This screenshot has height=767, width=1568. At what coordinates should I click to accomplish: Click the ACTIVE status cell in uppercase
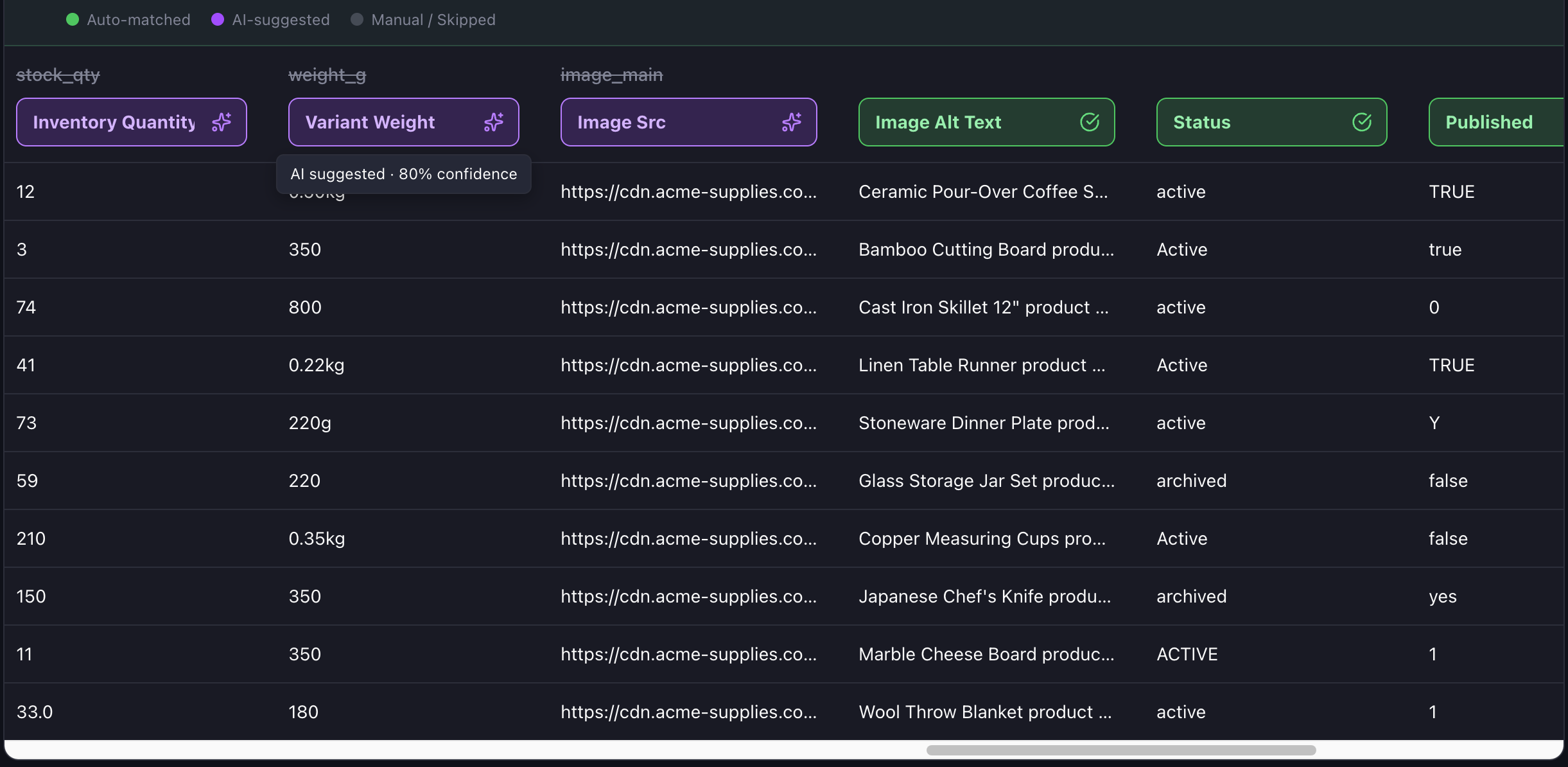(x=1187, y=654)
